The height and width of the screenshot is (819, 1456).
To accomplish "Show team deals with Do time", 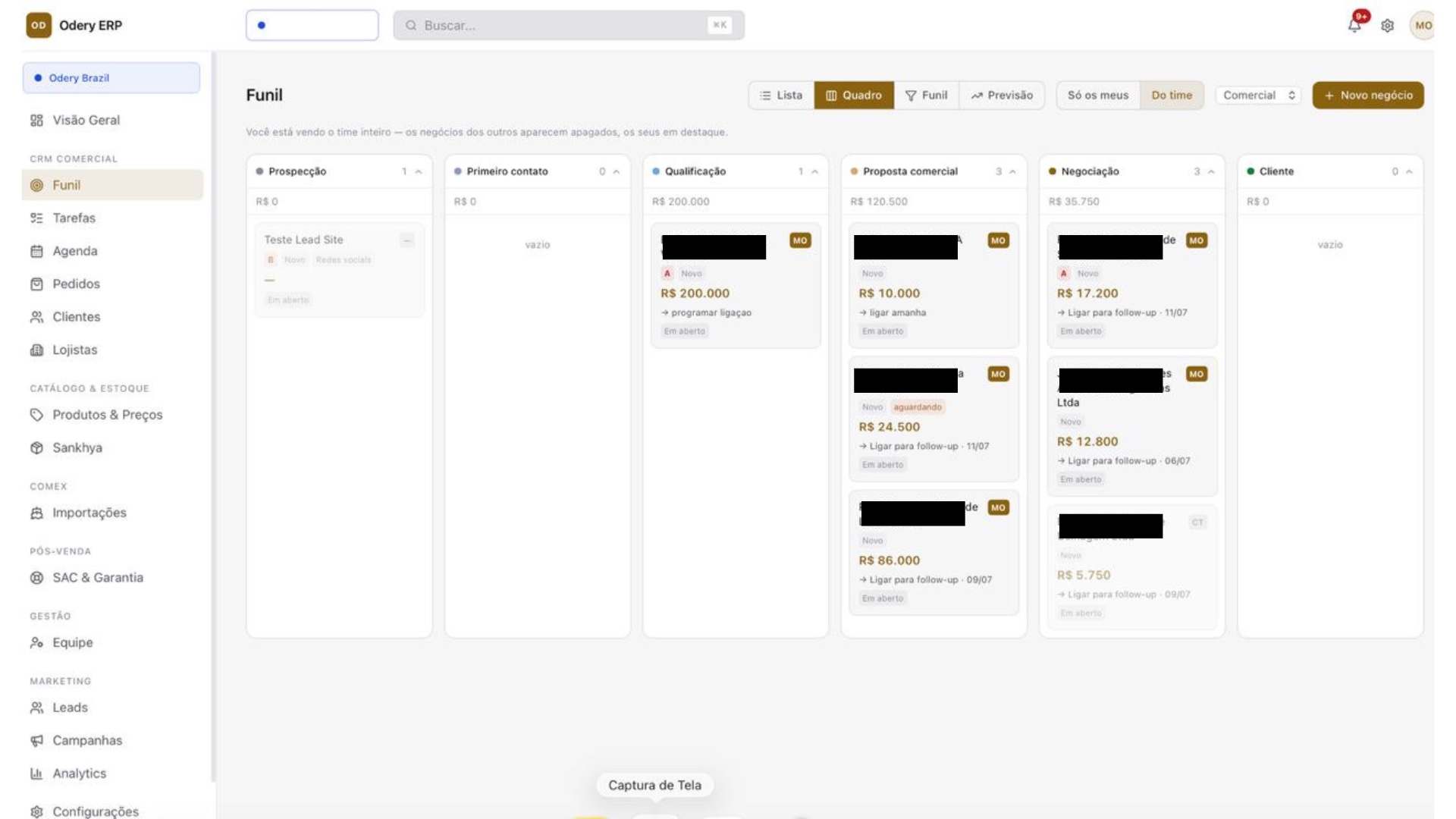I will (x=1172, y=96).
